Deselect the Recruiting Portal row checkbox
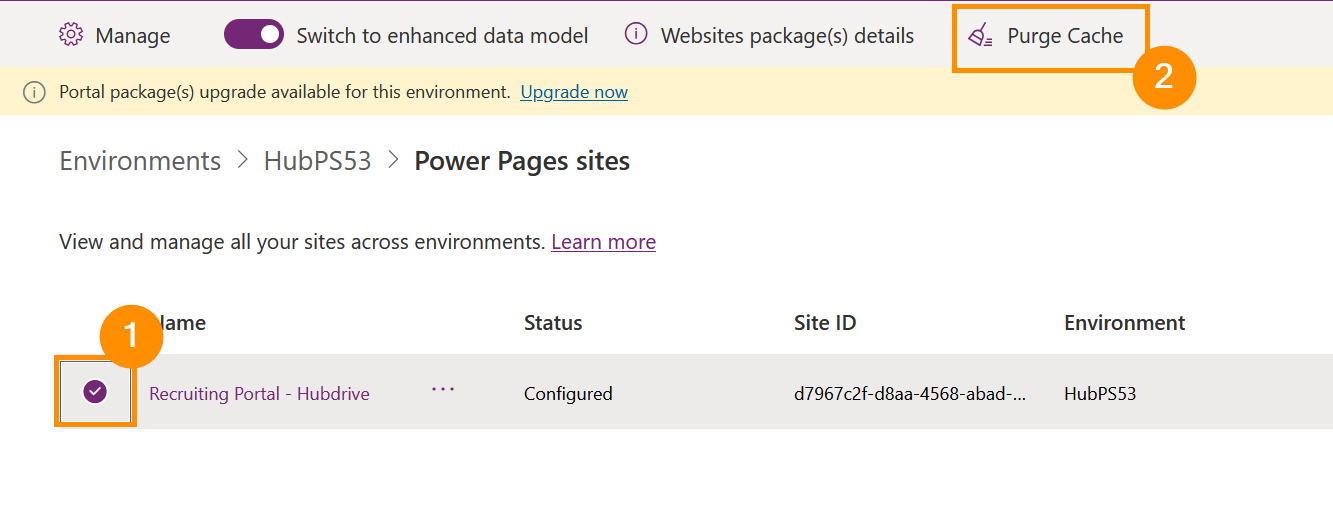Screen dimensions: 1333x508 click(x=95, y=392)
